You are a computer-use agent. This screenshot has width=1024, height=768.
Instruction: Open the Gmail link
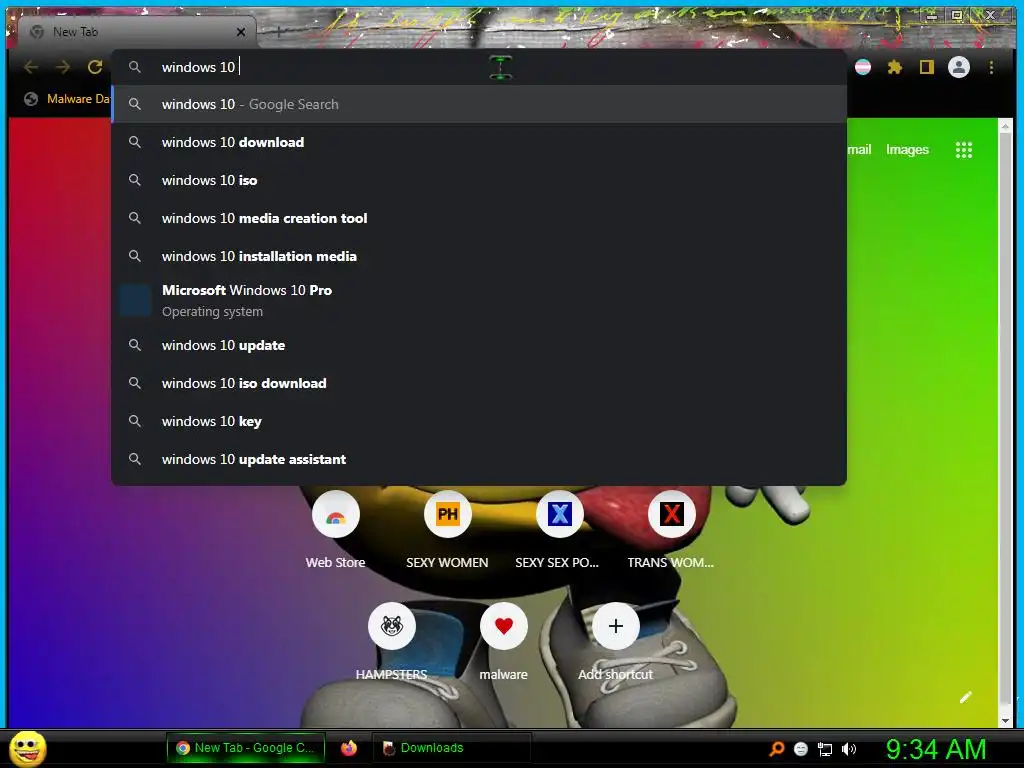pyautogui.click(x=859, y=150)
